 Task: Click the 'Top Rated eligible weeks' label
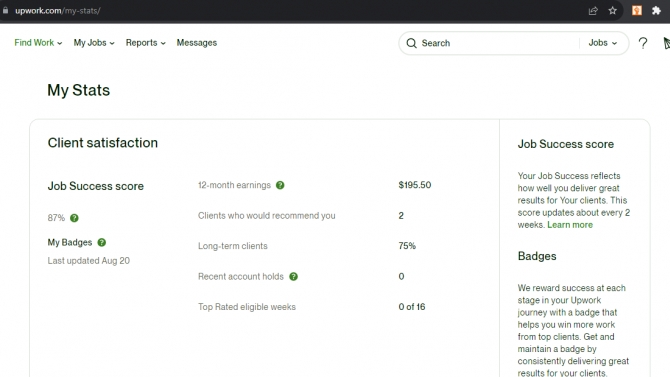coord(247,307)
